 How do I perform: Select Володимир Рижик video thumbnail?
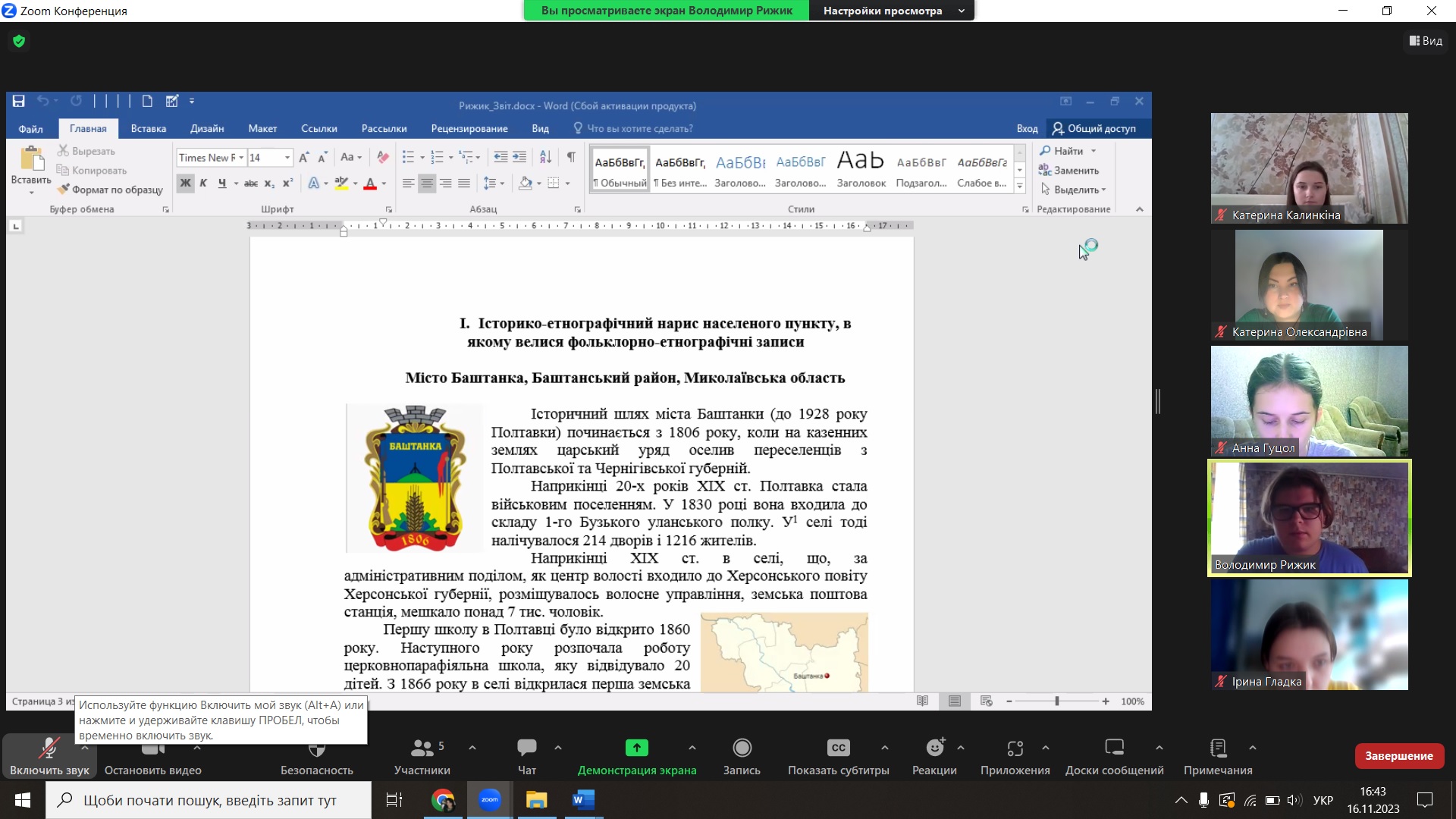pyautogui.click(x=1309, y=519)
